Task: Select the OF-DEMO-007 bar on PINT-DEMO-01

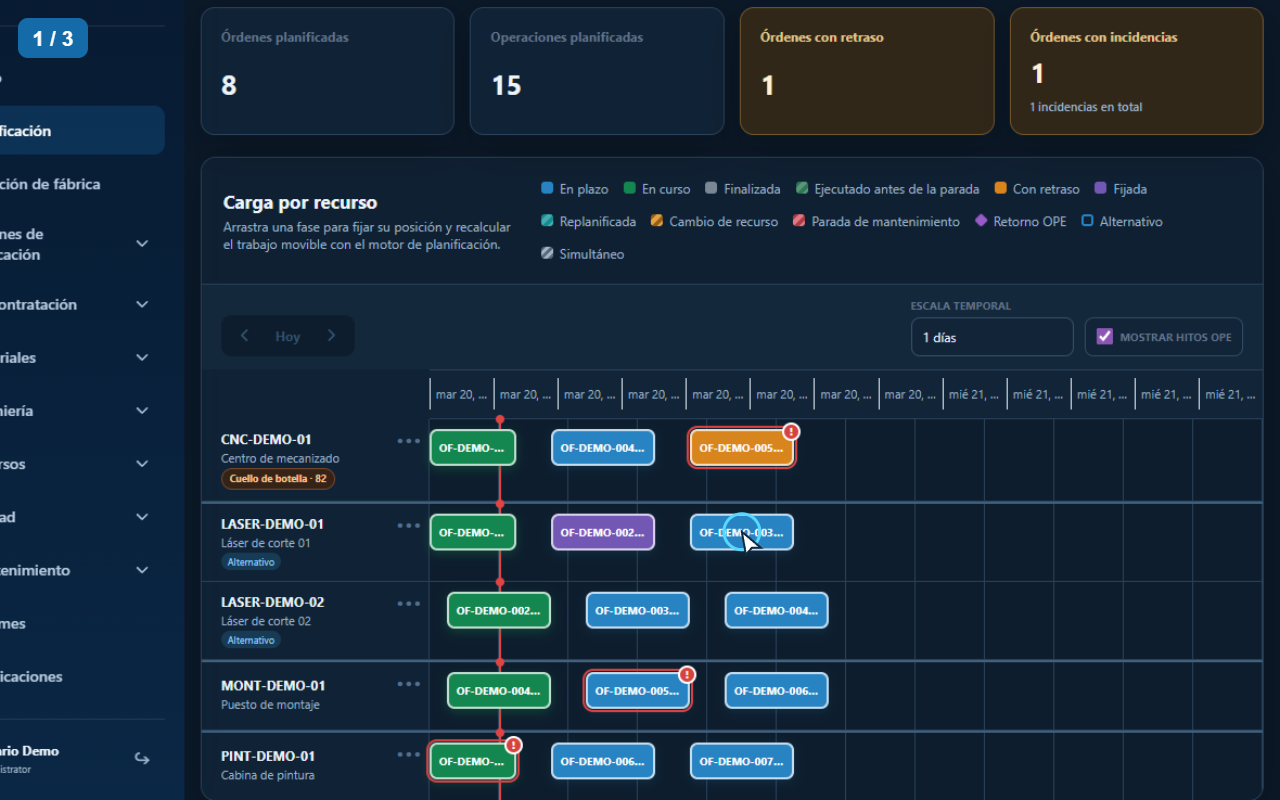Action: click(x=742, y=761)
